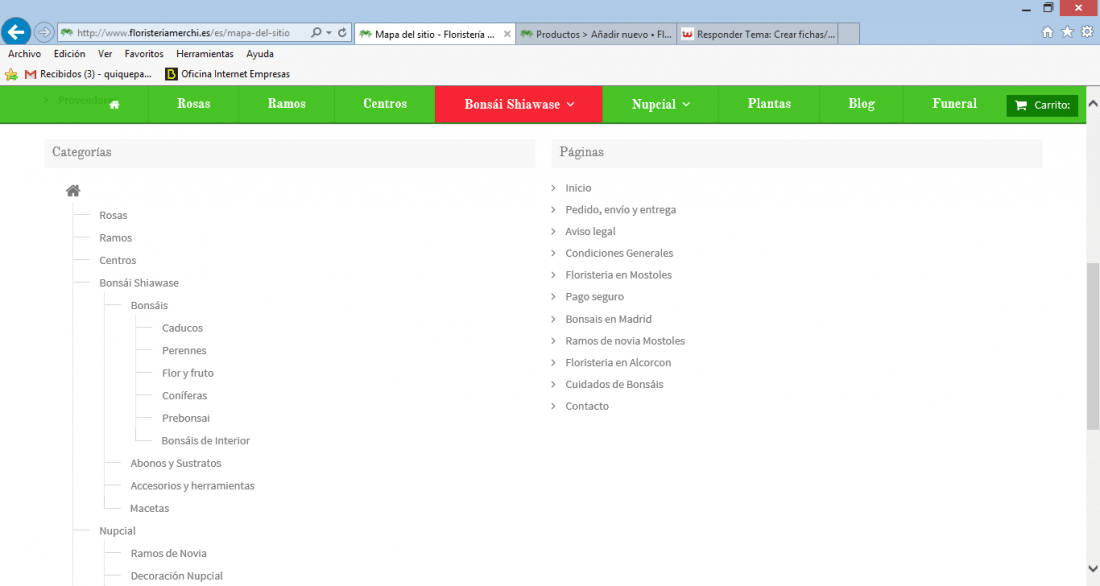The image size is (1100, 586).
Task: Open the browser Tools gear icon
Action: [1087, 32]
